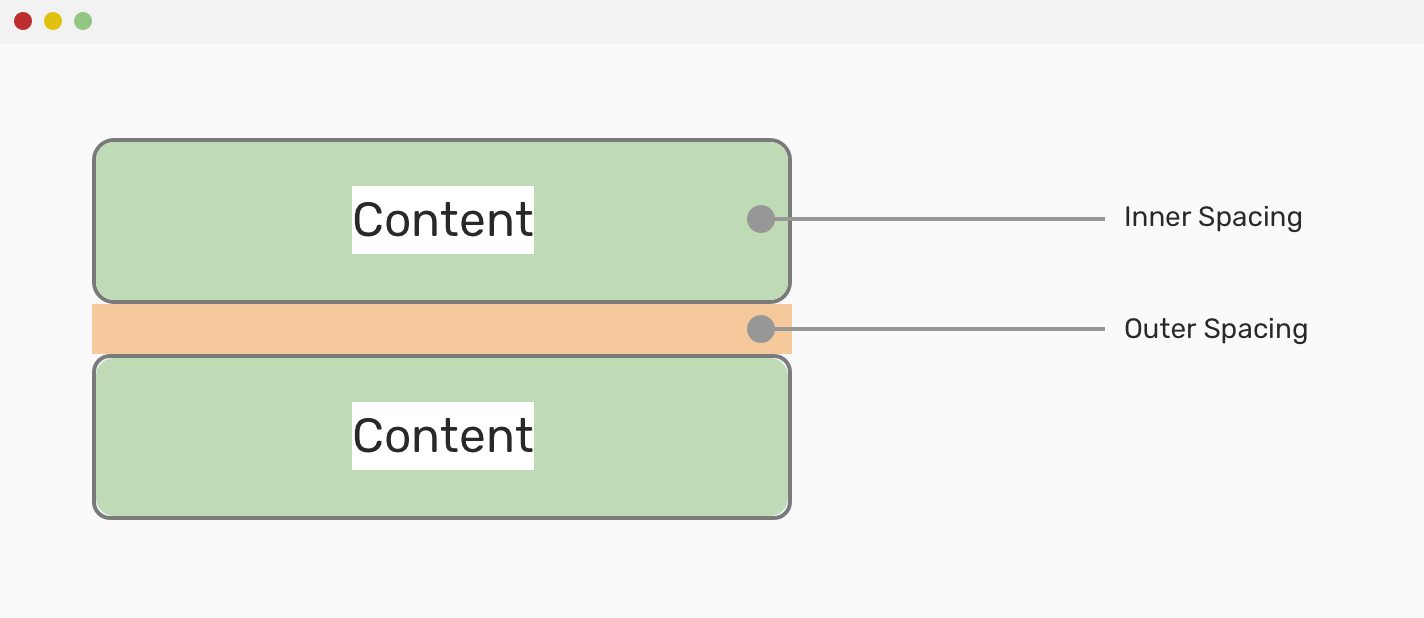This screenshot has height=618, width=1424.
Task: Click blank background below the lower content box
Action: point(442,570)
